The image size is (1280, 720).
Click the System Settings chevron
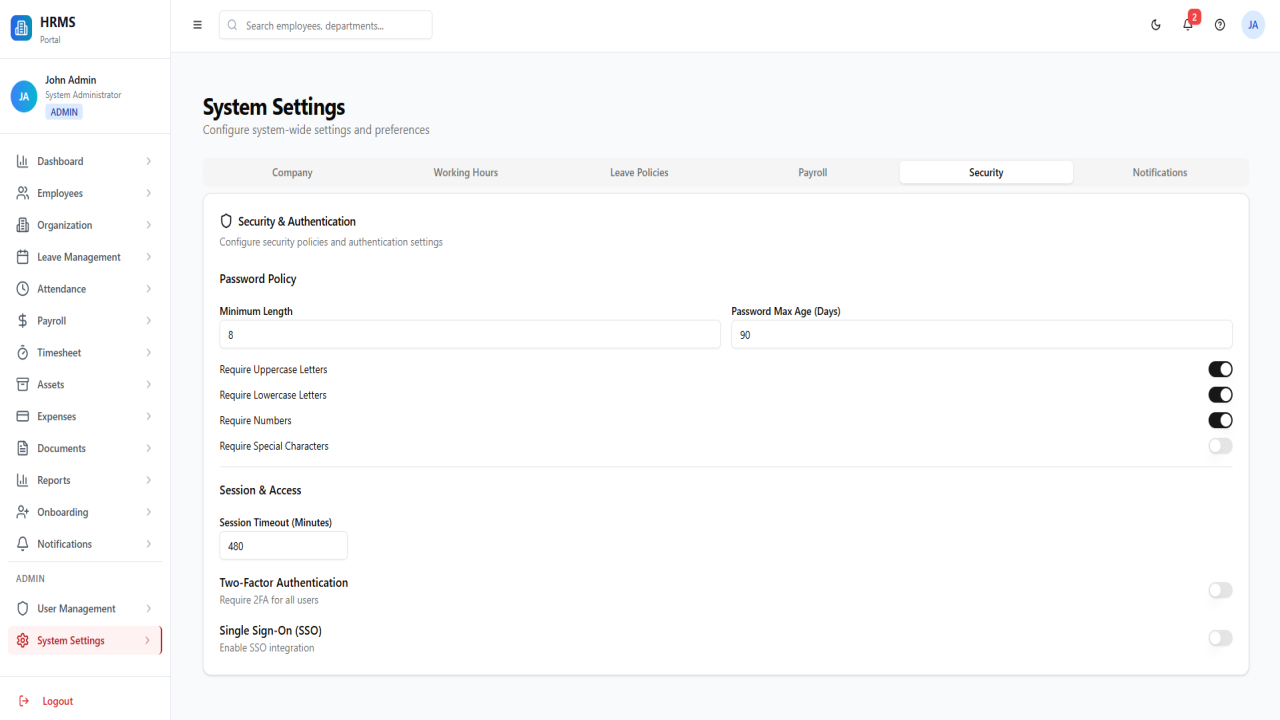pos(148,641)
